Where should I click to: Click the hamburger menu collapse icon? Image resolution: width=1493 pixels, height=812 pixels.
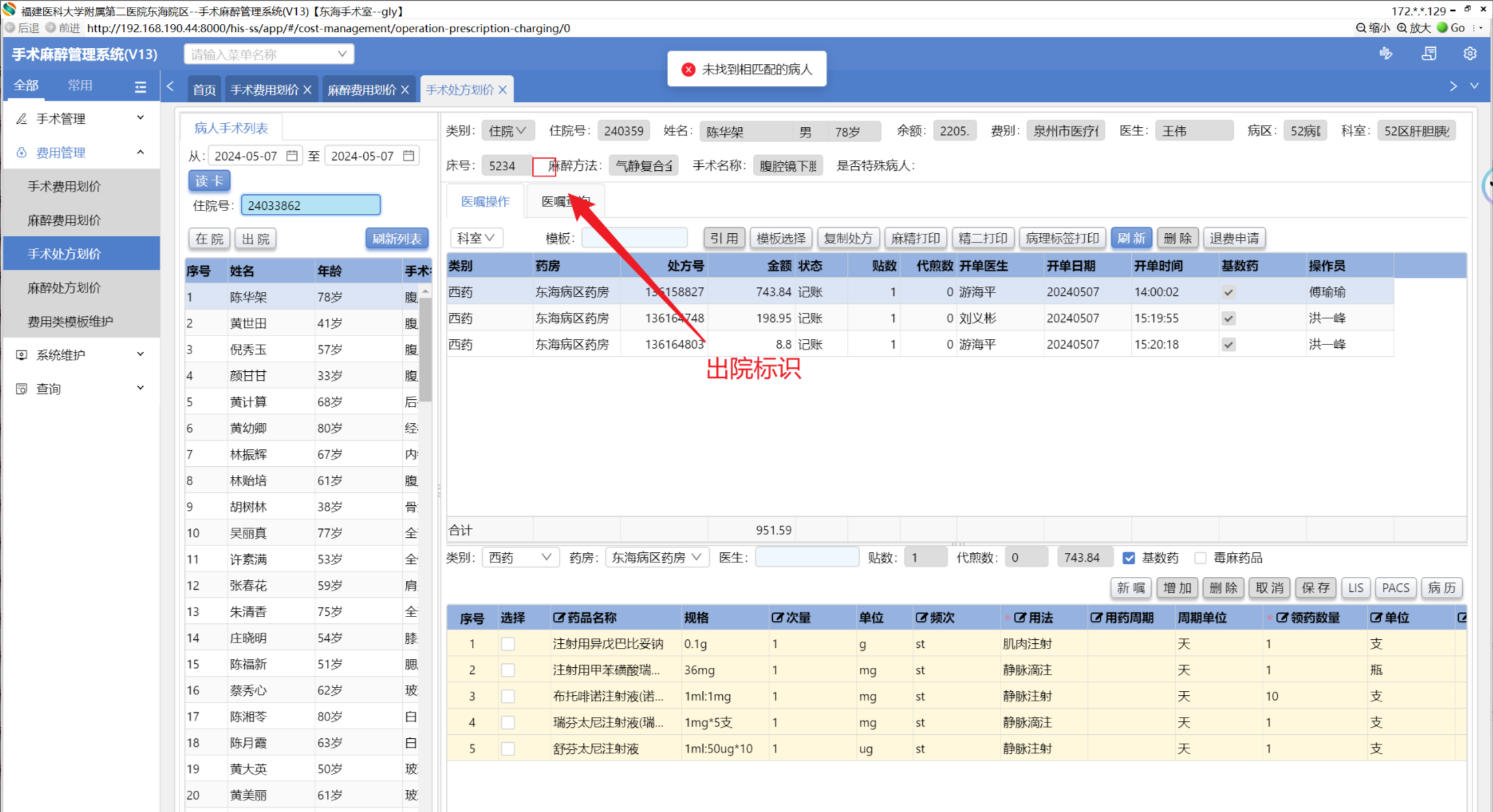[140, 86]
